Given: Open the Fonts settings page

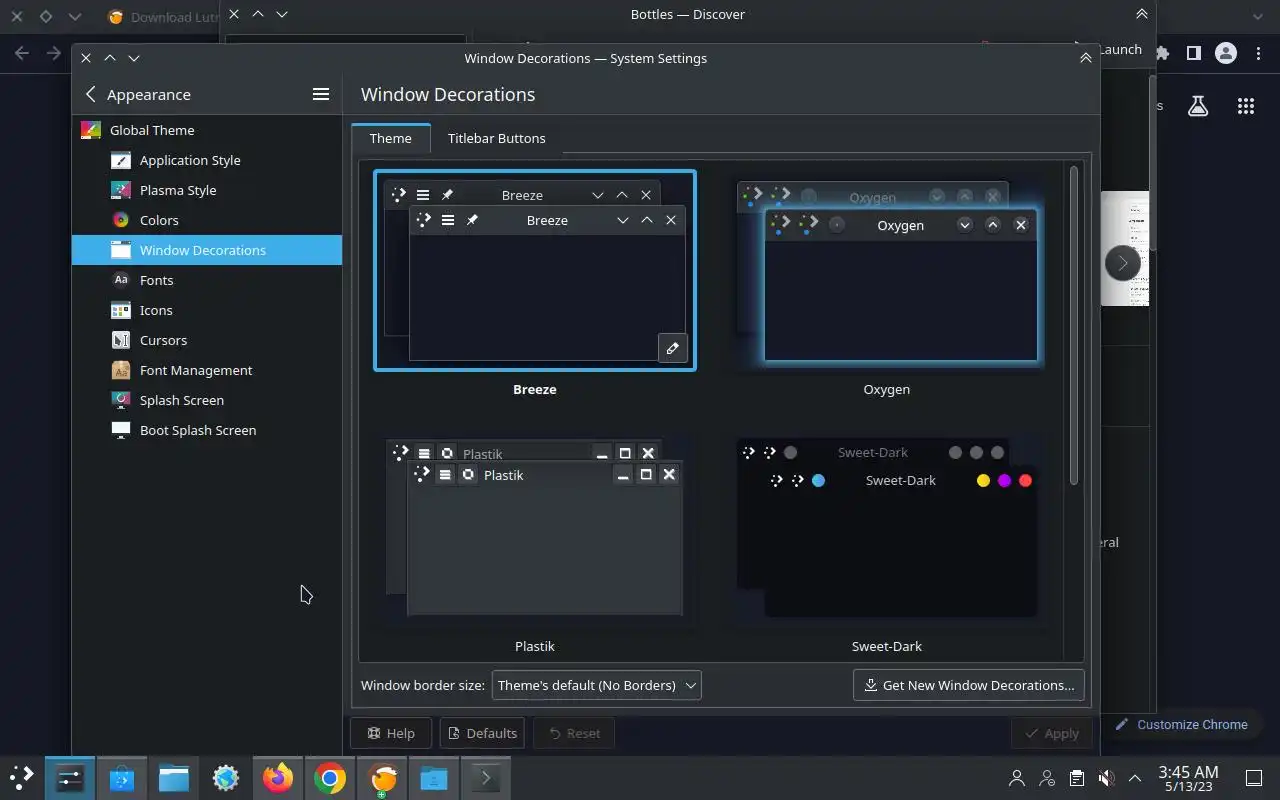Looking at the screenshot, I should [207, 280].
